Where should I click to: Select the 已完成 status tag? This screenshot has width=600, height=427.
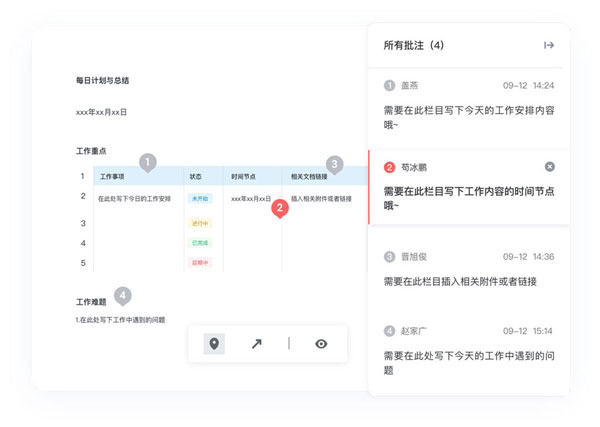point(198,243)
